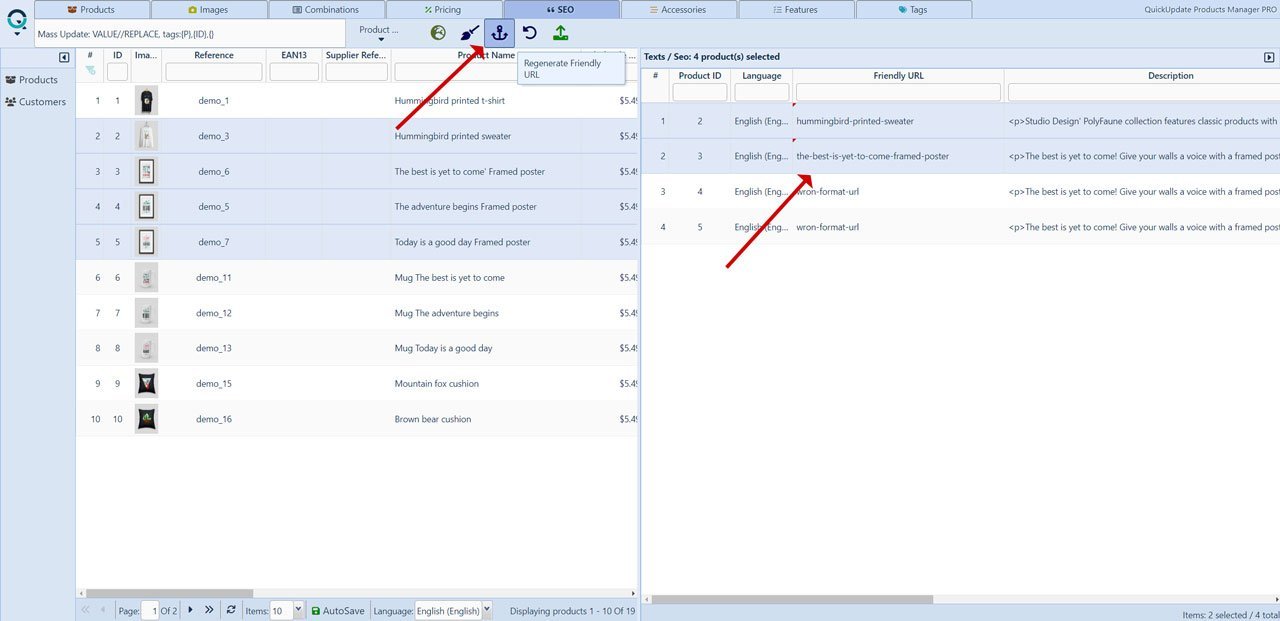The image size is (1280, 621).
Task: Open the Product dropdown in toolbar
Action: pos(380,34)
